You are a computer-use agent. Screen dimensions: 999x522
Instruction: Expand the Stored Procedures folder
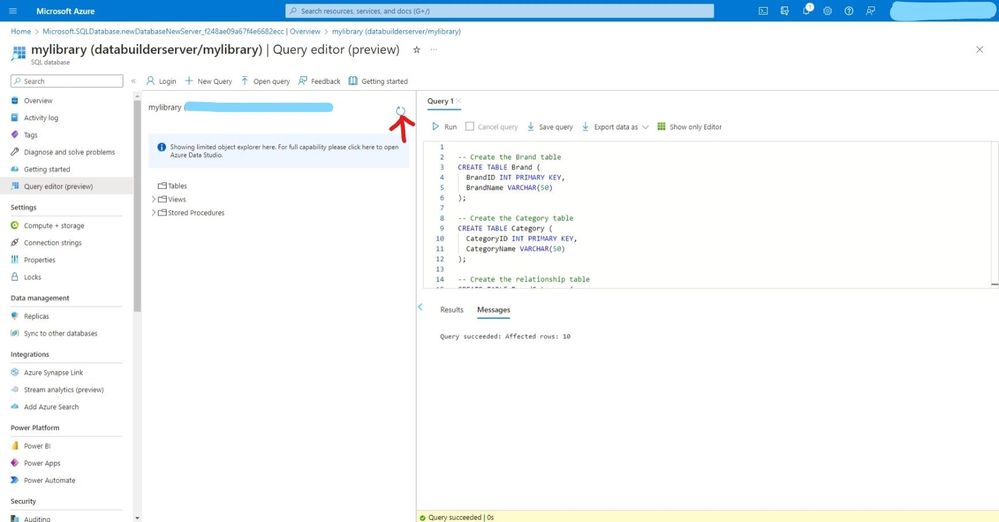(x=154, y=213)
